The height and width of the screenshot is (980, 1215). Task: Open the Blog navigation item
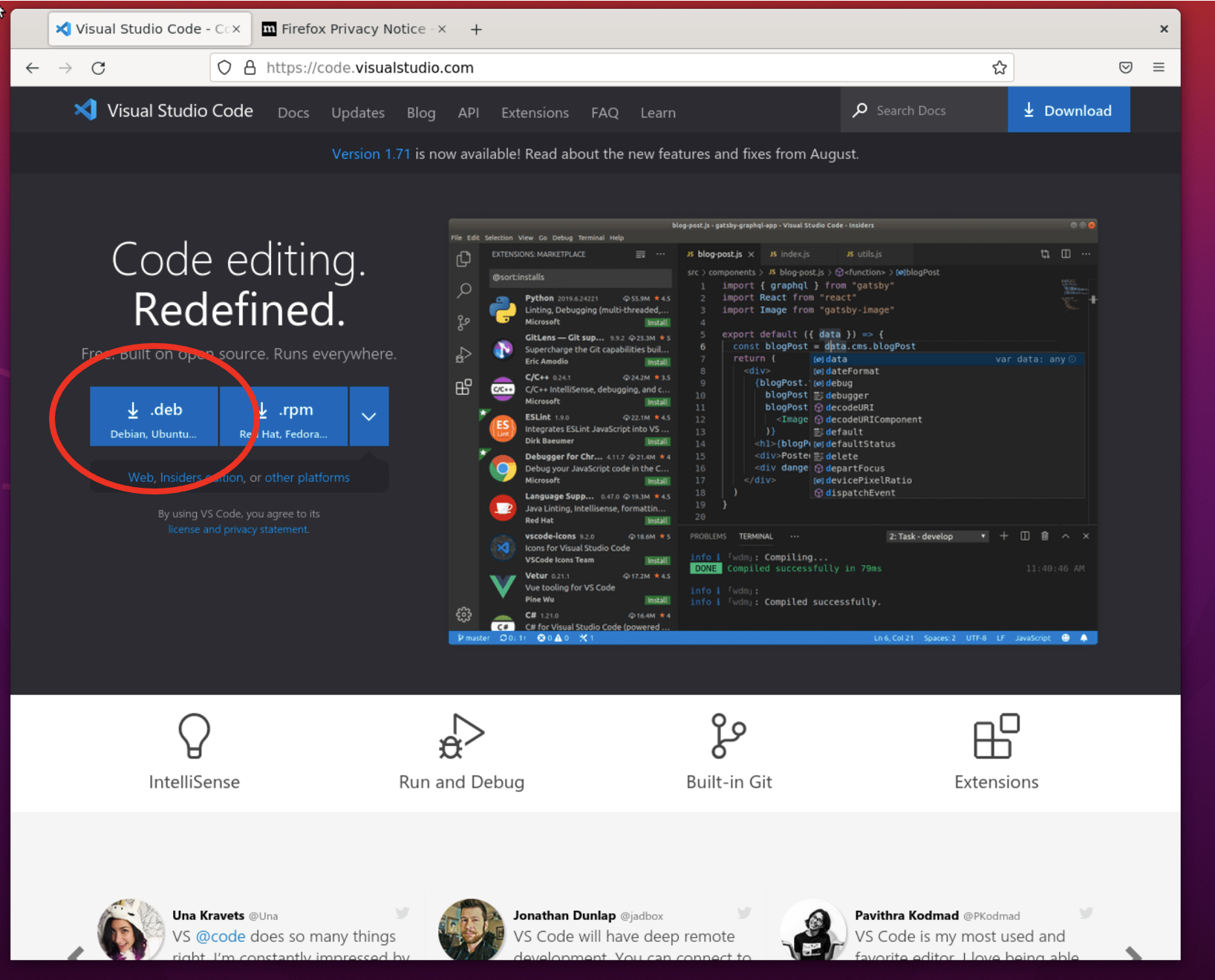[421, 113]
